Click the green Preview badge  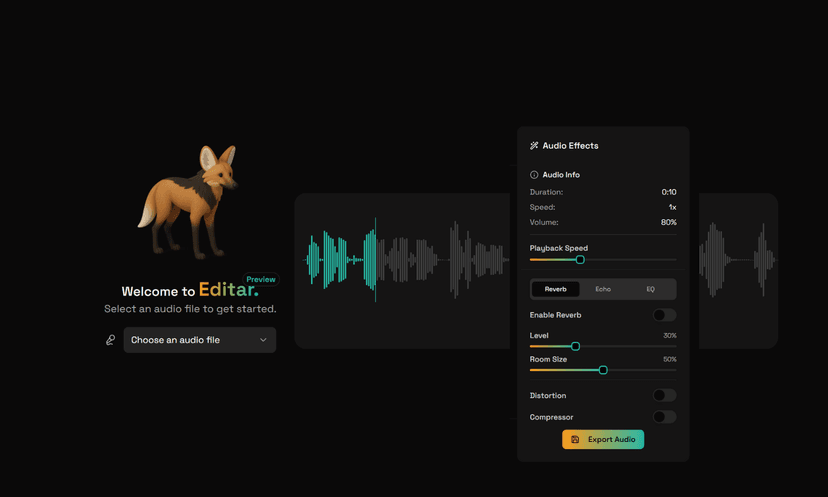(x=261, y=280)
